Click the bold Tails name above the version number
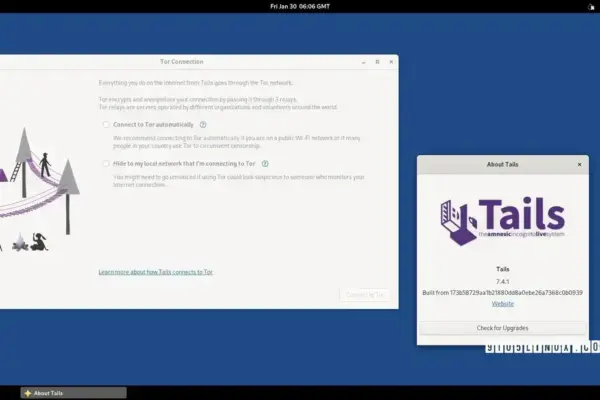600x400 pixels. click(502, 269)
